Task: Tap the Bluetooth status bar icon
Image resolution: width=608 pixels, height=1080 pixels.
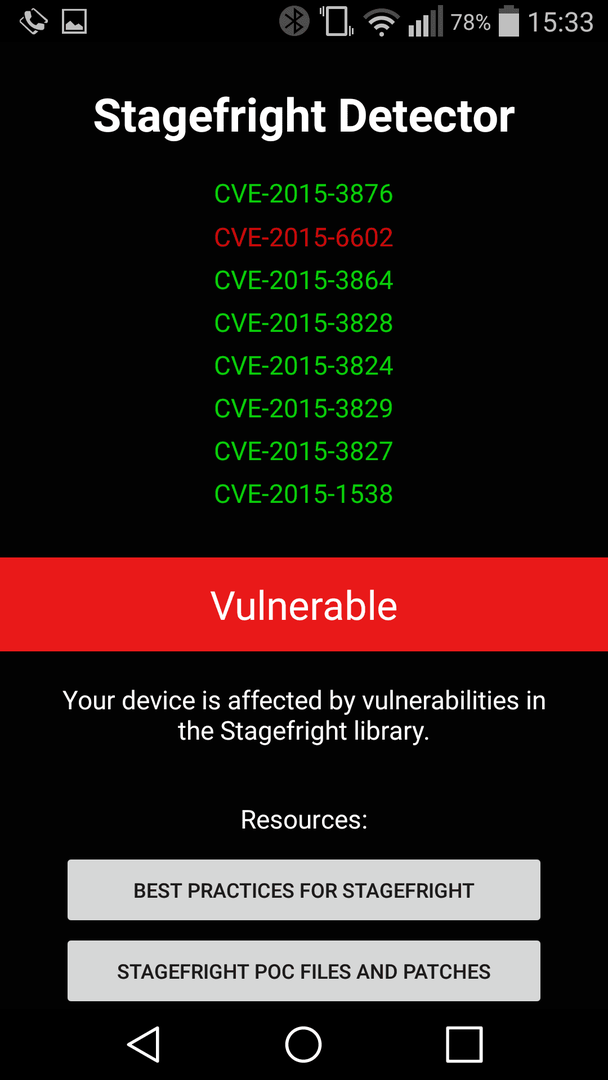Action: click(x=295, y=22)
